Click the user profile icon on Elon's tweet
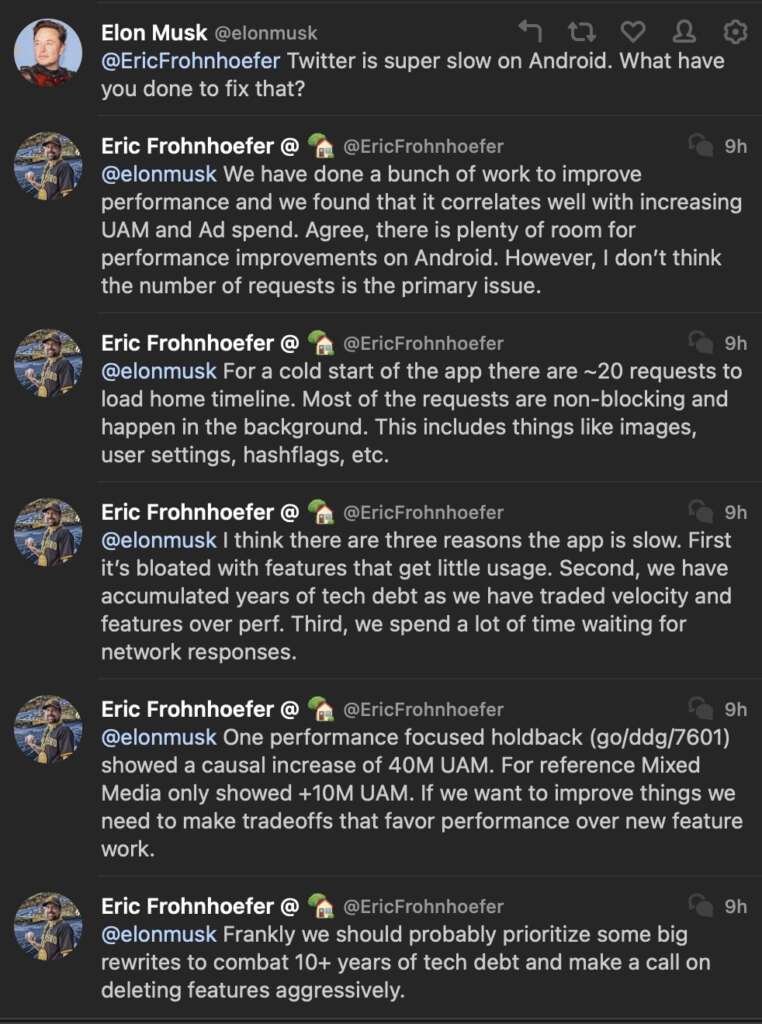Image resolution: width=762 pixels, height=1024 pixels. tap(685, 32)
